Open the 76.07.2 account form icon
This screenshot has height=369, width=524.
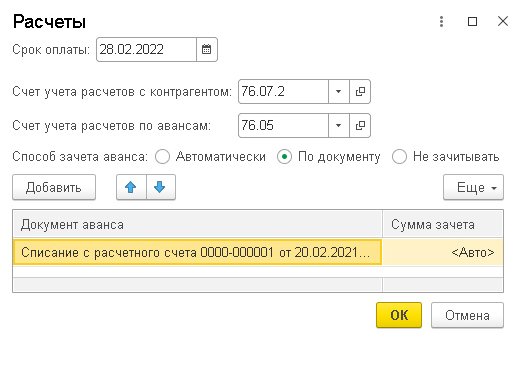tap(360, 91)
